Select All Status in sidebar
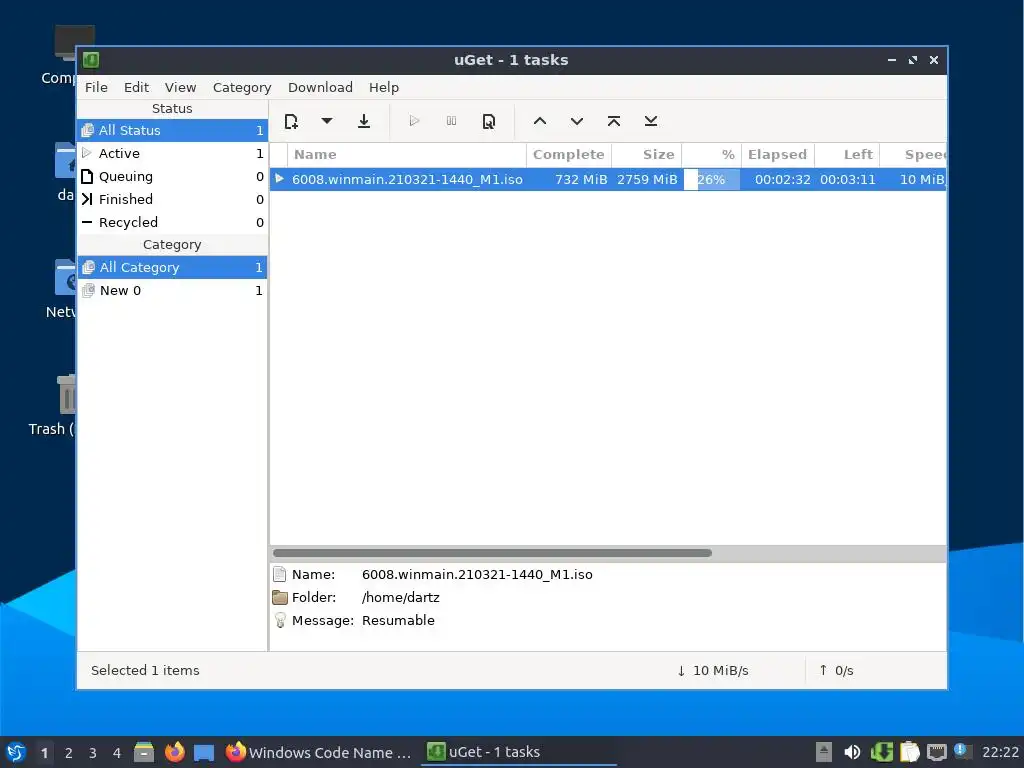1024x768 pixels. click(x=172, y=131)
